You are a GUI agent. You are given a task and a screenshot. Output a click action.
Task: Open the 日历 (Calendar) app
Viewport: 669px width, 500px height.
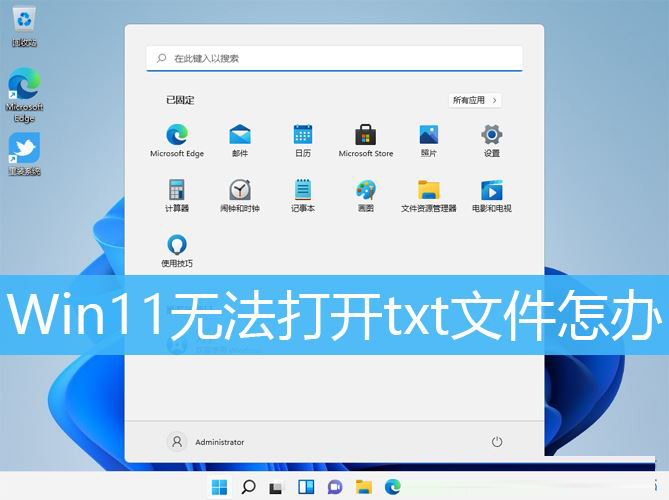303,140
